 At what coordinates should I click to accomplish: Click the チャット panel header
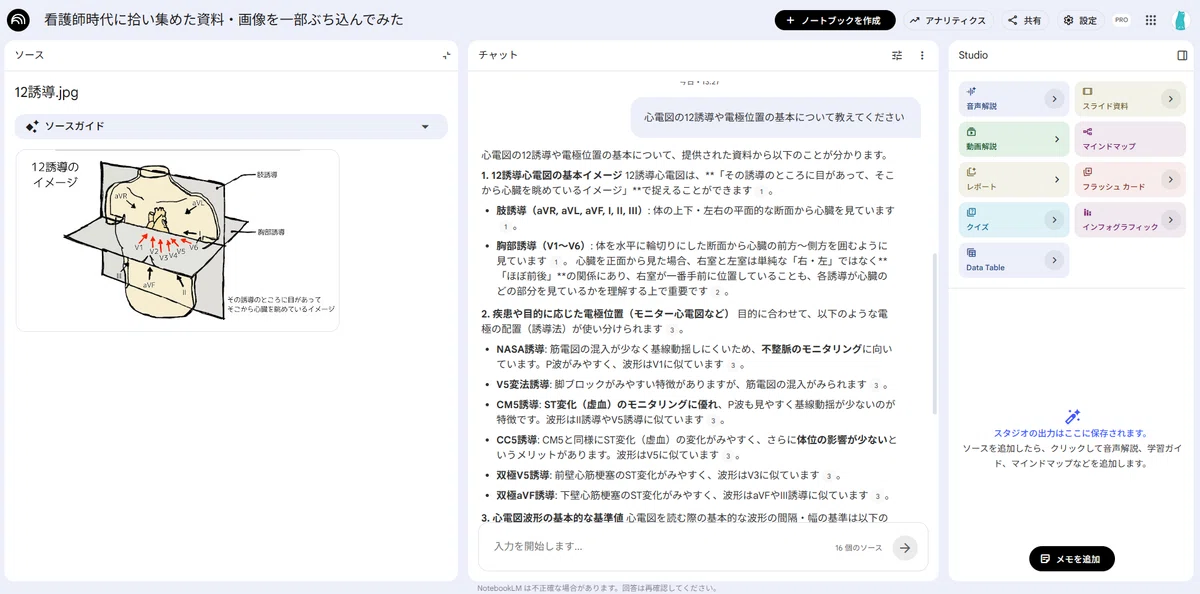click(x=498, y=55)
